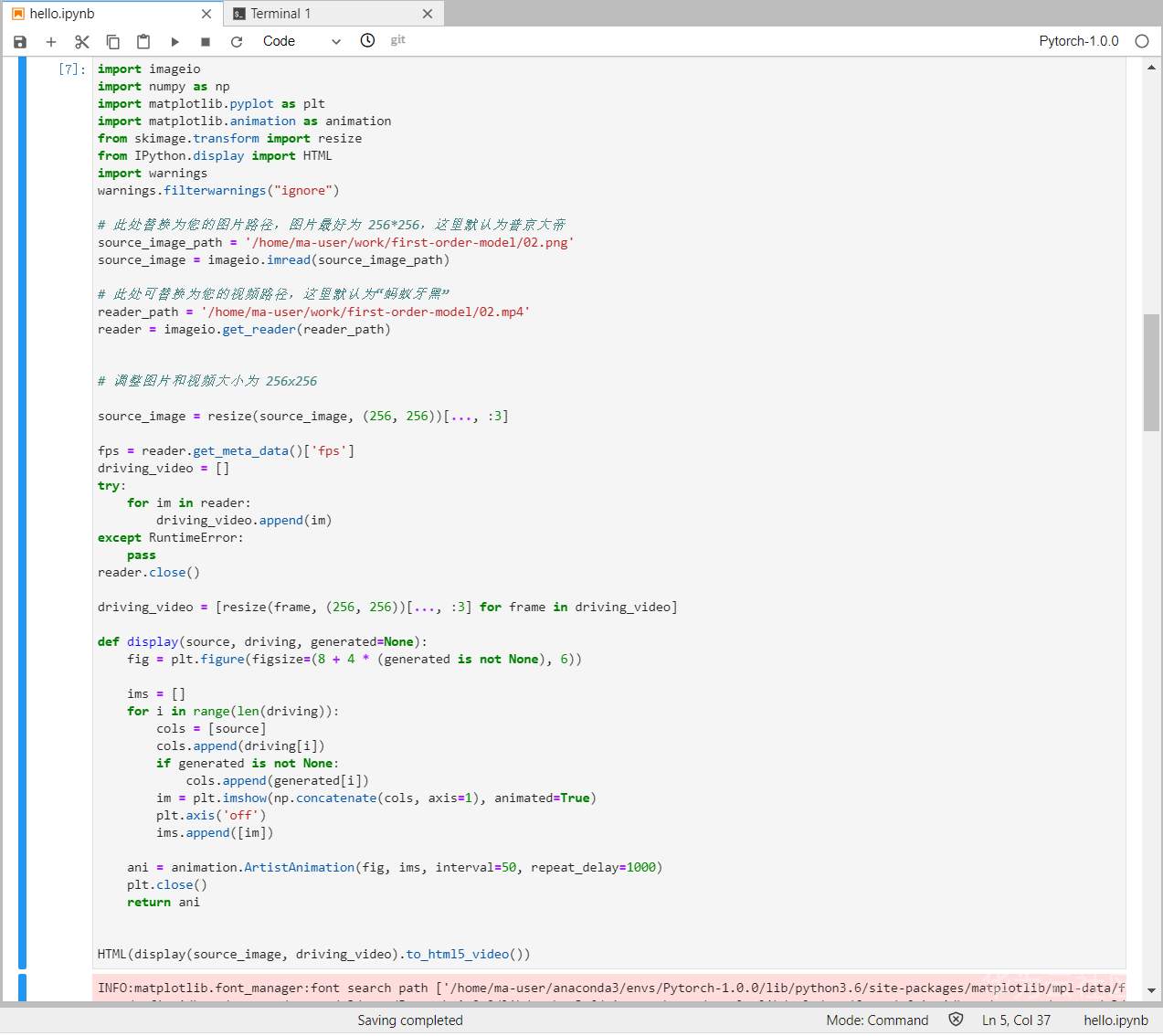The width and height of the screenshot is (1163, 1036).
Task: Click the 'def display(source, driving, generated=None):' line
Action: click(262, 642)
